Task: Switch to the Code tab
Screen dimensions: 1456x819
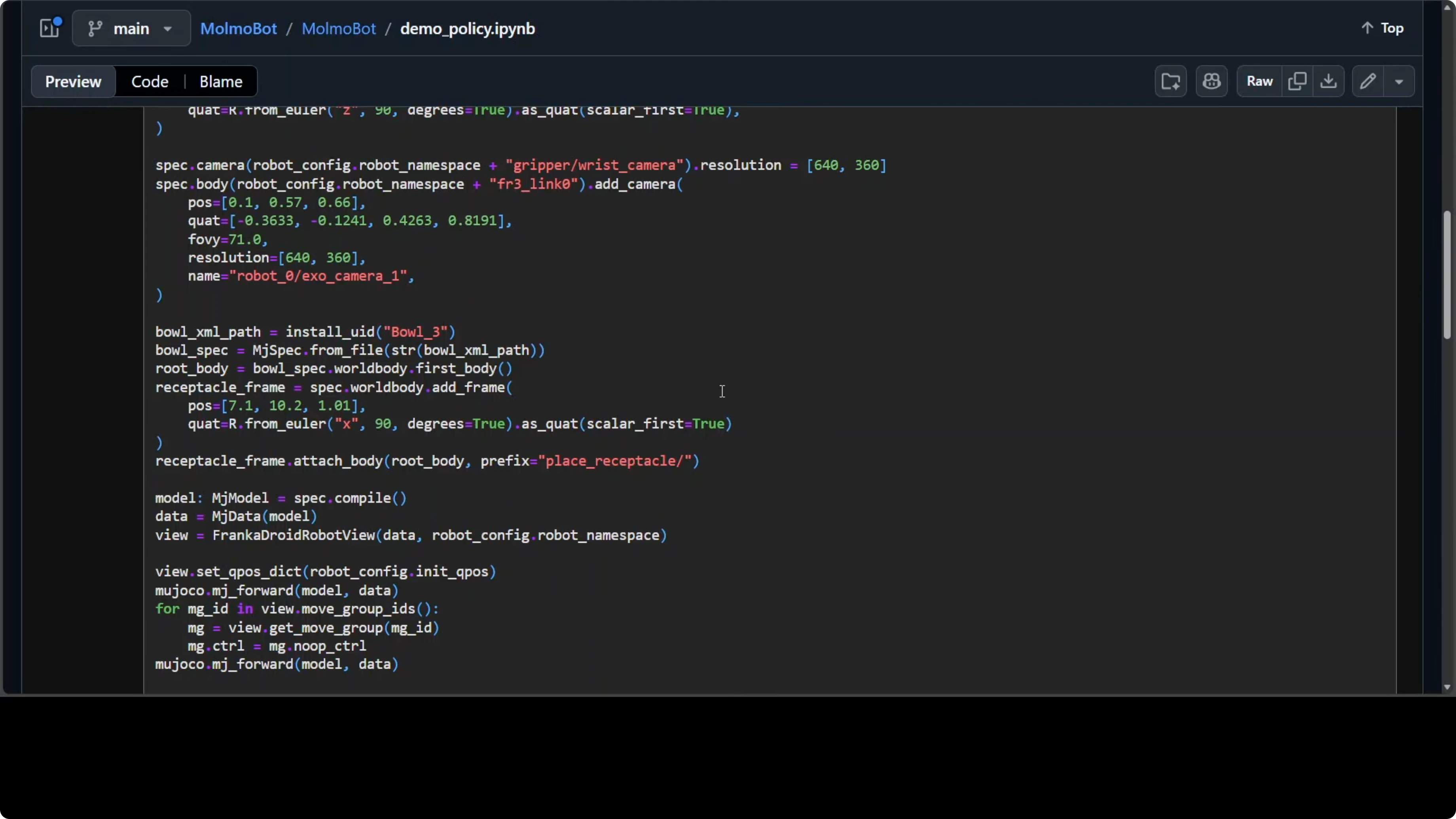Action: (150, 82)
